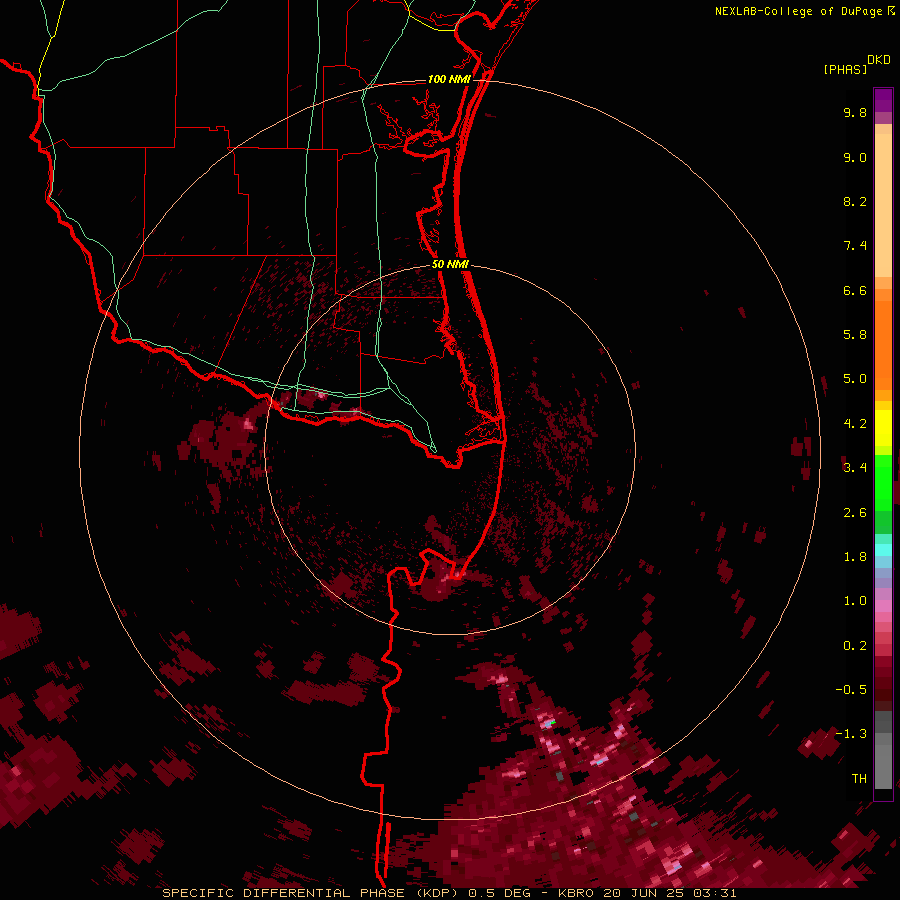Click the 50 NMI range ring label
The height and width of the screenshot is (900, 900).
point(450,264)
